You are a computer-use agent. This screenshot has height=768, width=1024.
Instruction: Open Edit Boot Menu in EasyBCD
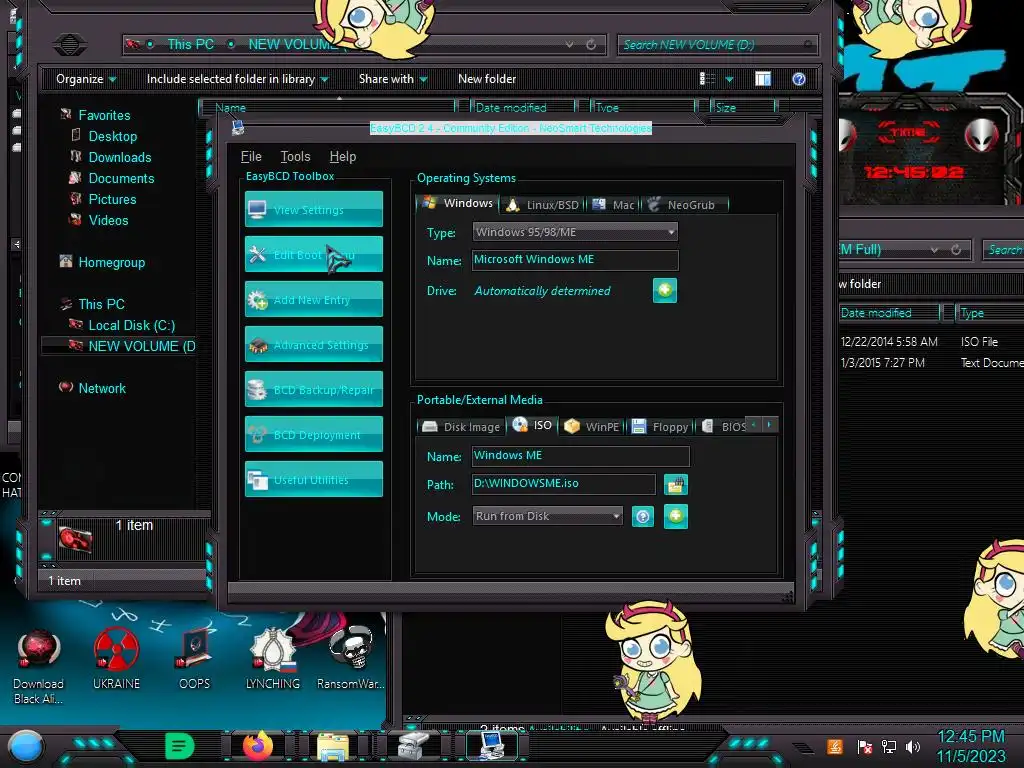[x=313, y=254]
